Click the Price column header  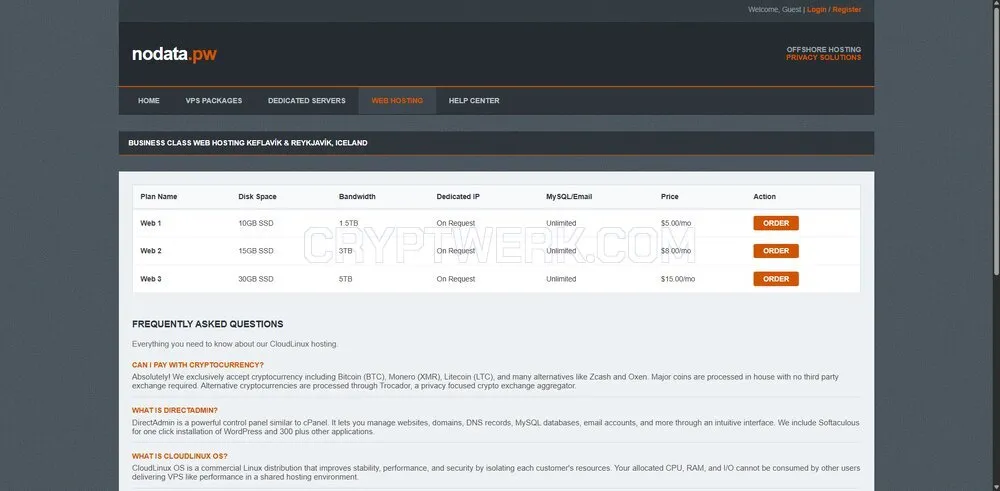[x=670, y=196]
